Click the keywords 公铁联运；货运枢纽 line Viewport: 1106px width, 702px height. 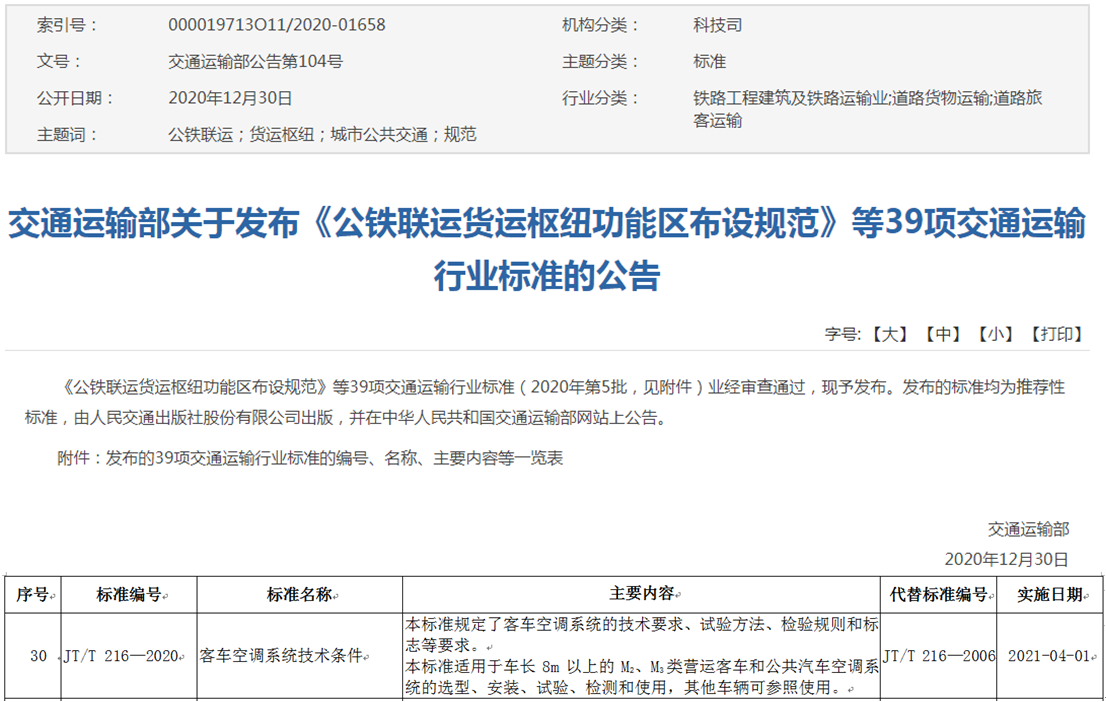click(x=322, y=134)
